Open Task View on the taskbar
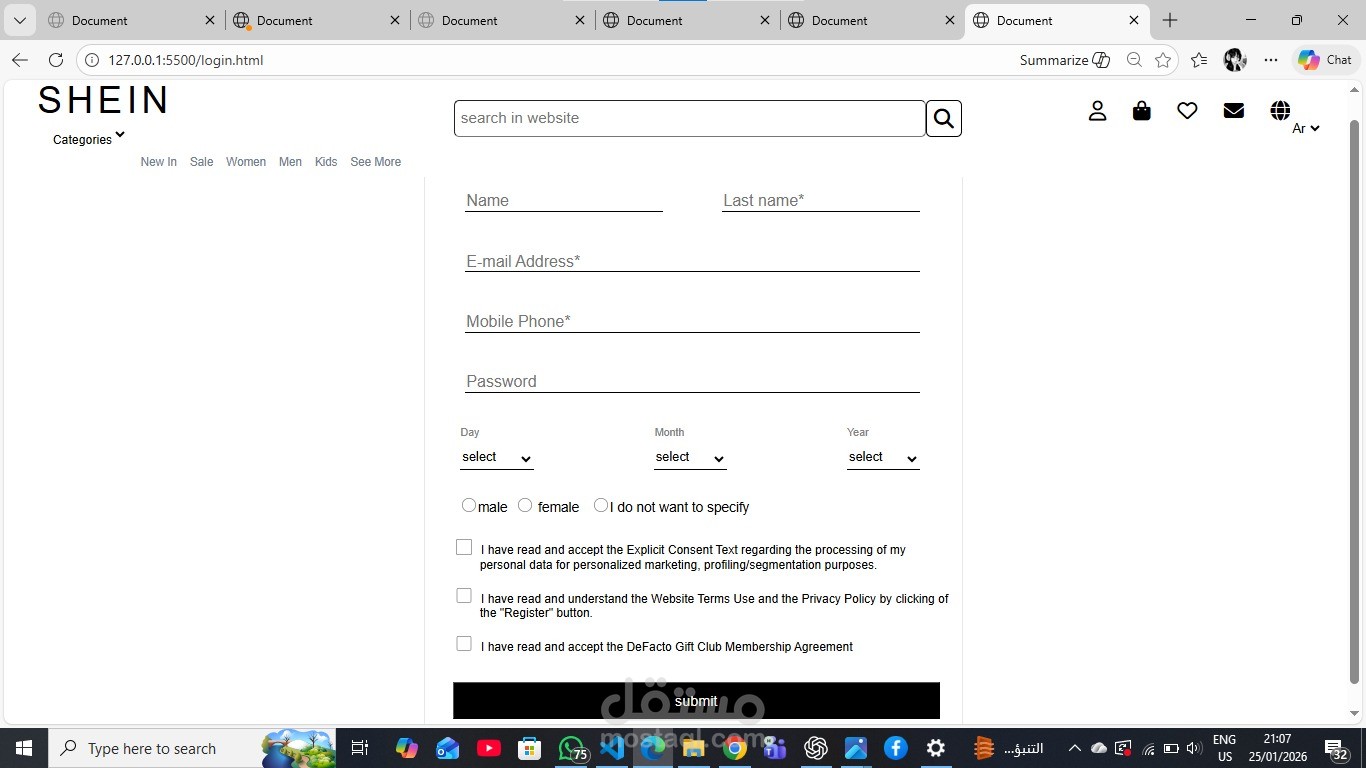This screenshot has height=768, width=1366. point(360,748)
